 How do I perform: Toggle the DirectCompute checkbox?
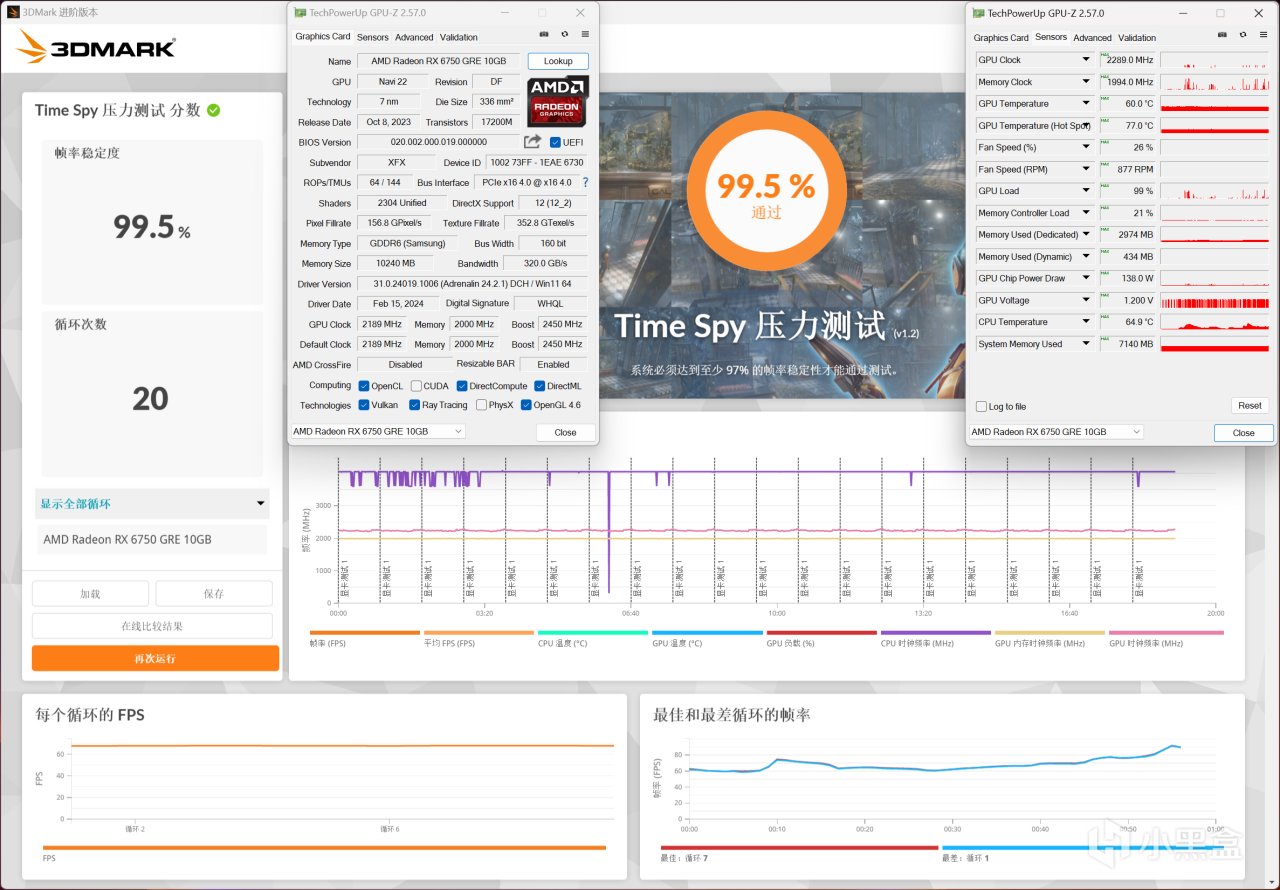(x=462, y=386)
